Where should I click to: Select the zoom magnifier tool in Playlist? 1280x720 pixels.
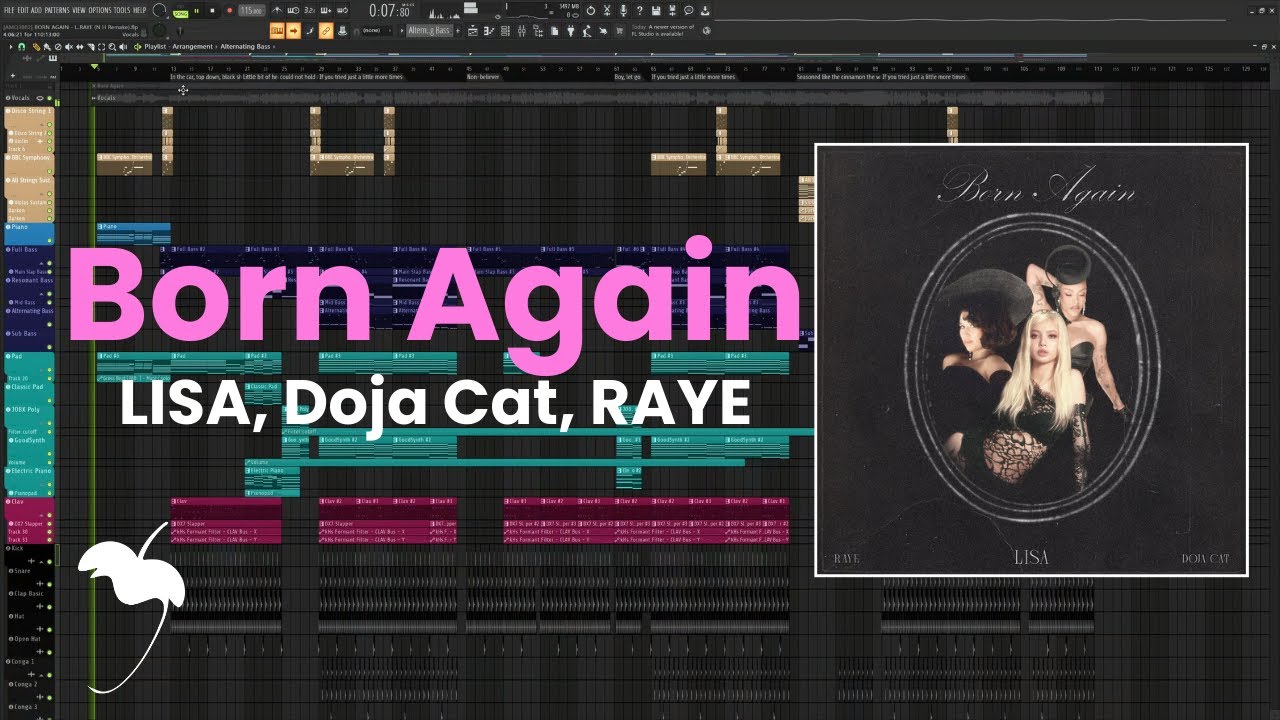[x=112, y=46]
